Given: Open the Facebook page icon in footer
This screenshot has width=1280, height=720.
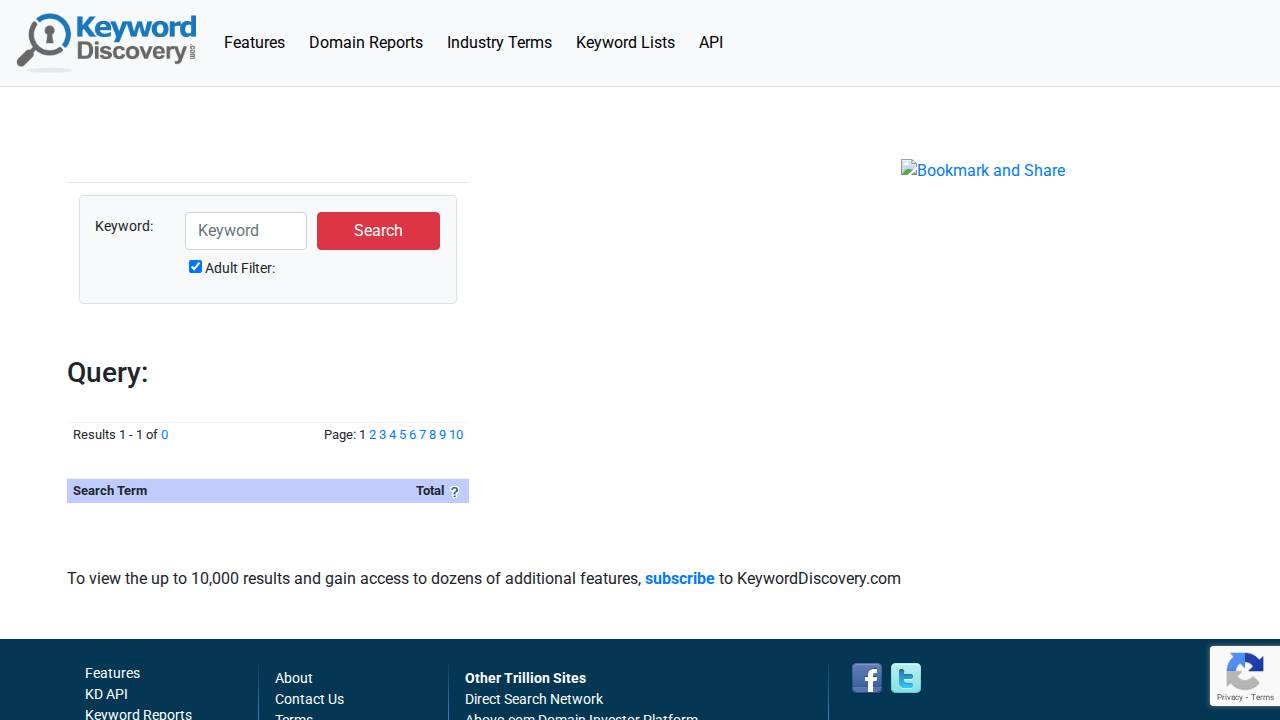Looking at the screenshot, I should (866, 677).
